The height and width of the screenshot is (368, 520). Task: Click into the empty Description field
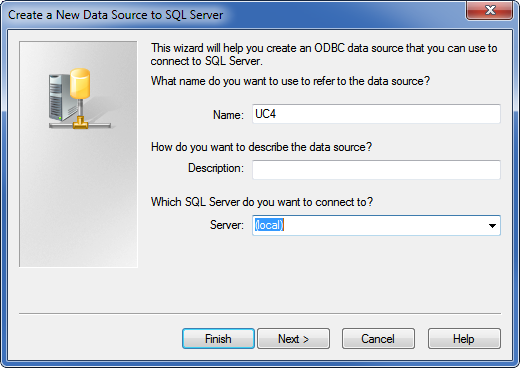[x=376, y=170]
